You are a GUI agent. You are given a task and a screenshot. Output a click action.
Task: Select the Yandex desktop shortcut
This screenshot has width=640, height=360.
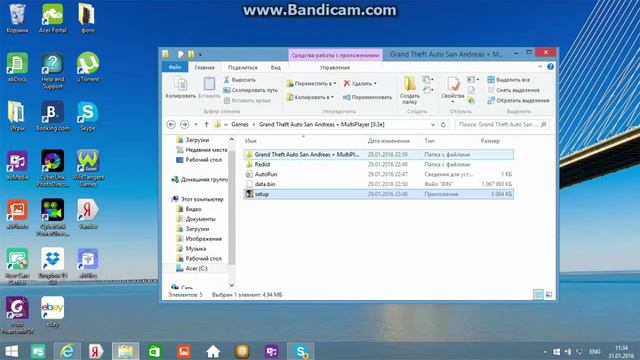pyautogui.click(x=88, y=214)
